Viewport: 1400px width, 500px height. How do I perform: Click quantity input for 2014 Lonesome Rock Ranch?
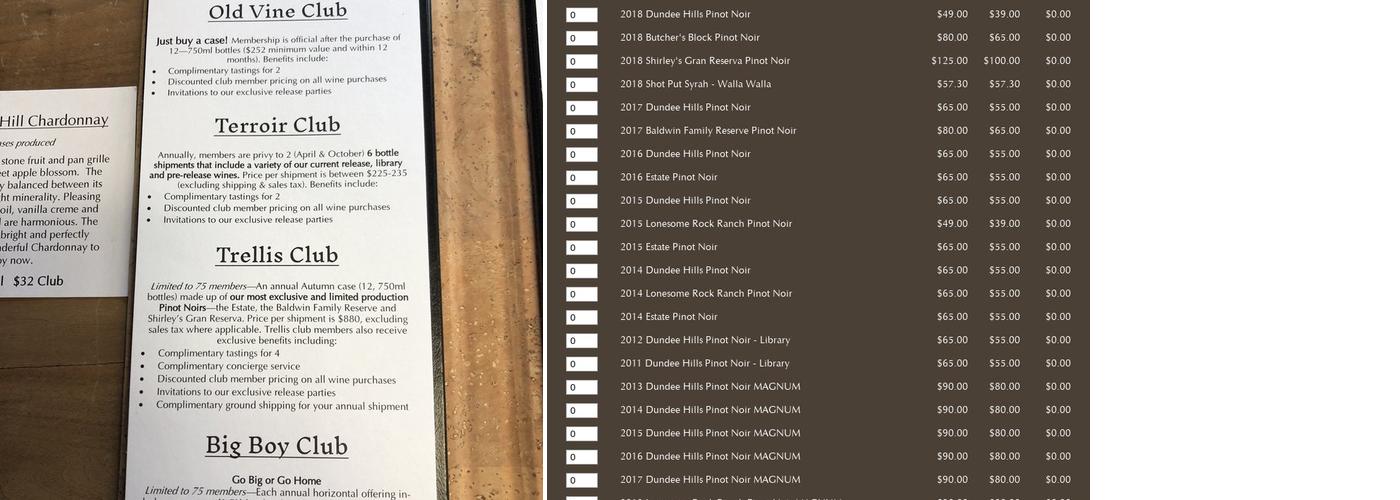(x=581, y=294)
